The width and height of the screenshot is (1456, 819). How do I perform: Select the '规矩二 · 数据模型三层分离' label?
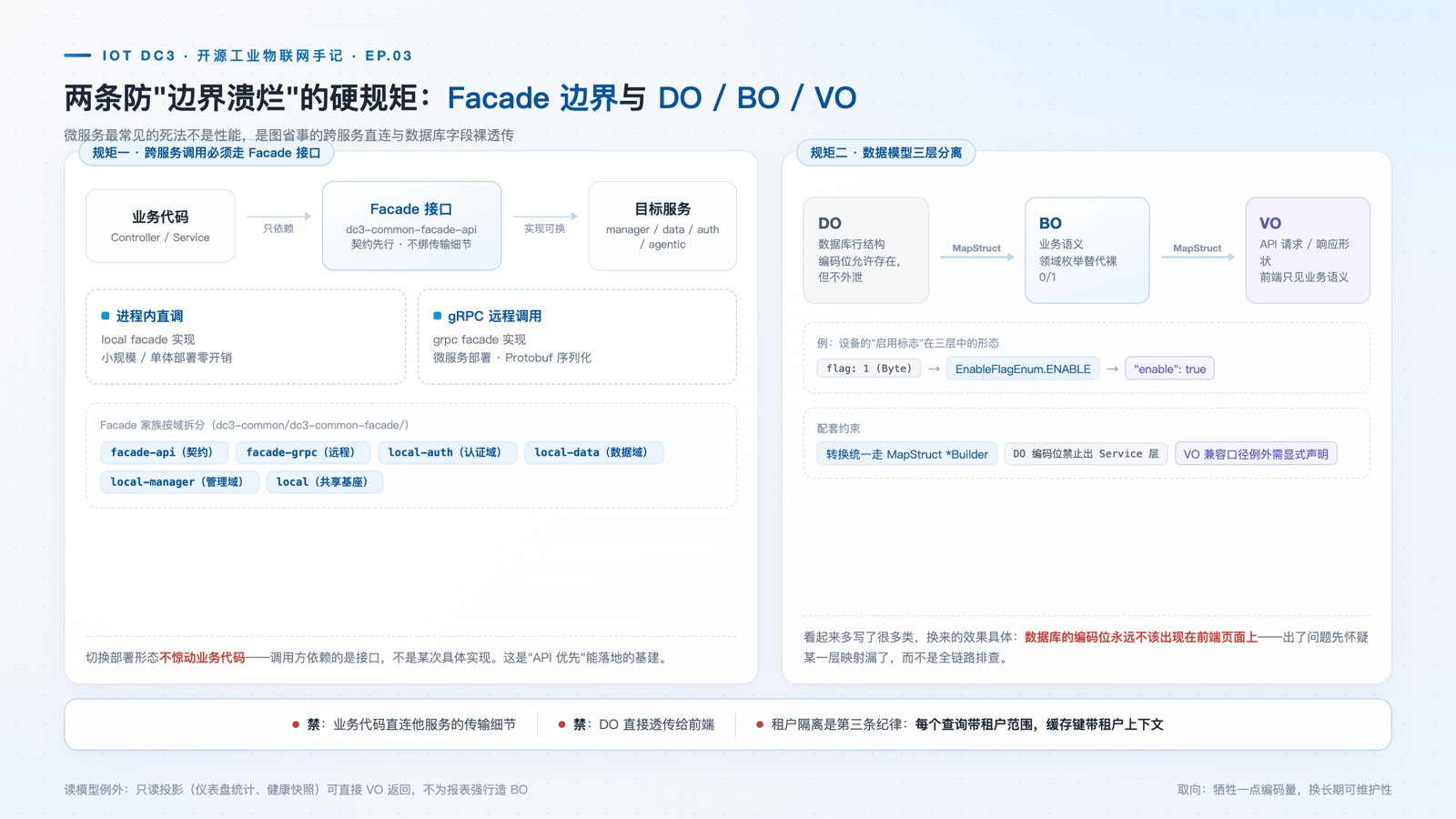tap(885, 153)
